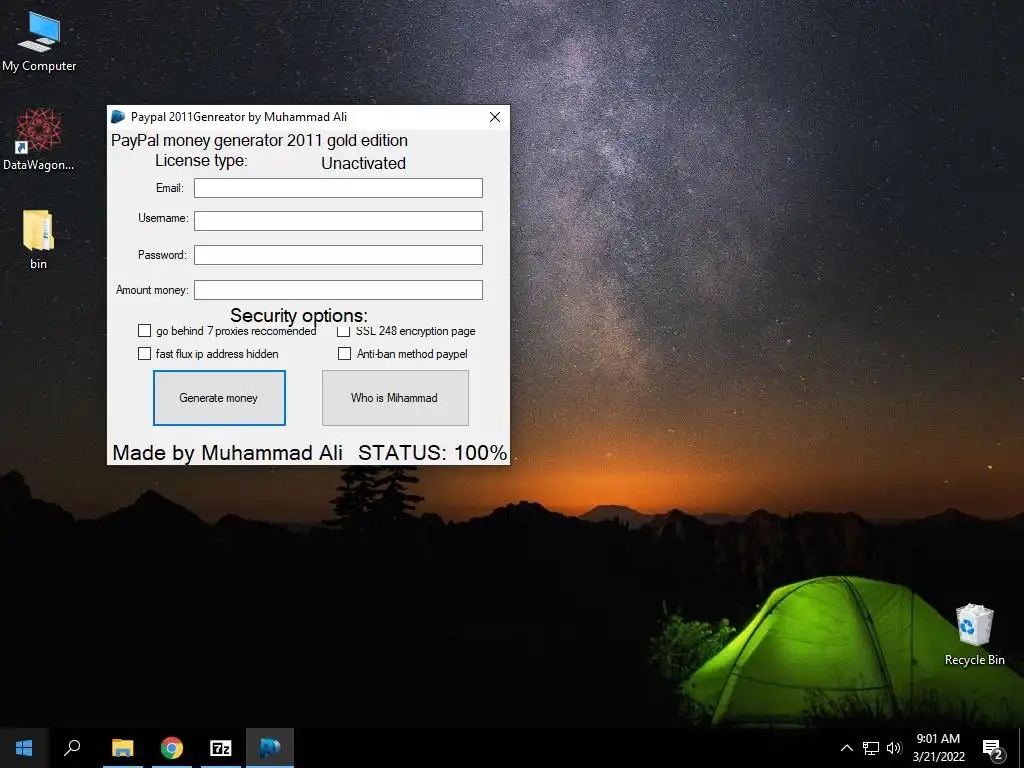1024x768 pixels.
Task: Select the bin folder on desktop
Action: [39, 239]
